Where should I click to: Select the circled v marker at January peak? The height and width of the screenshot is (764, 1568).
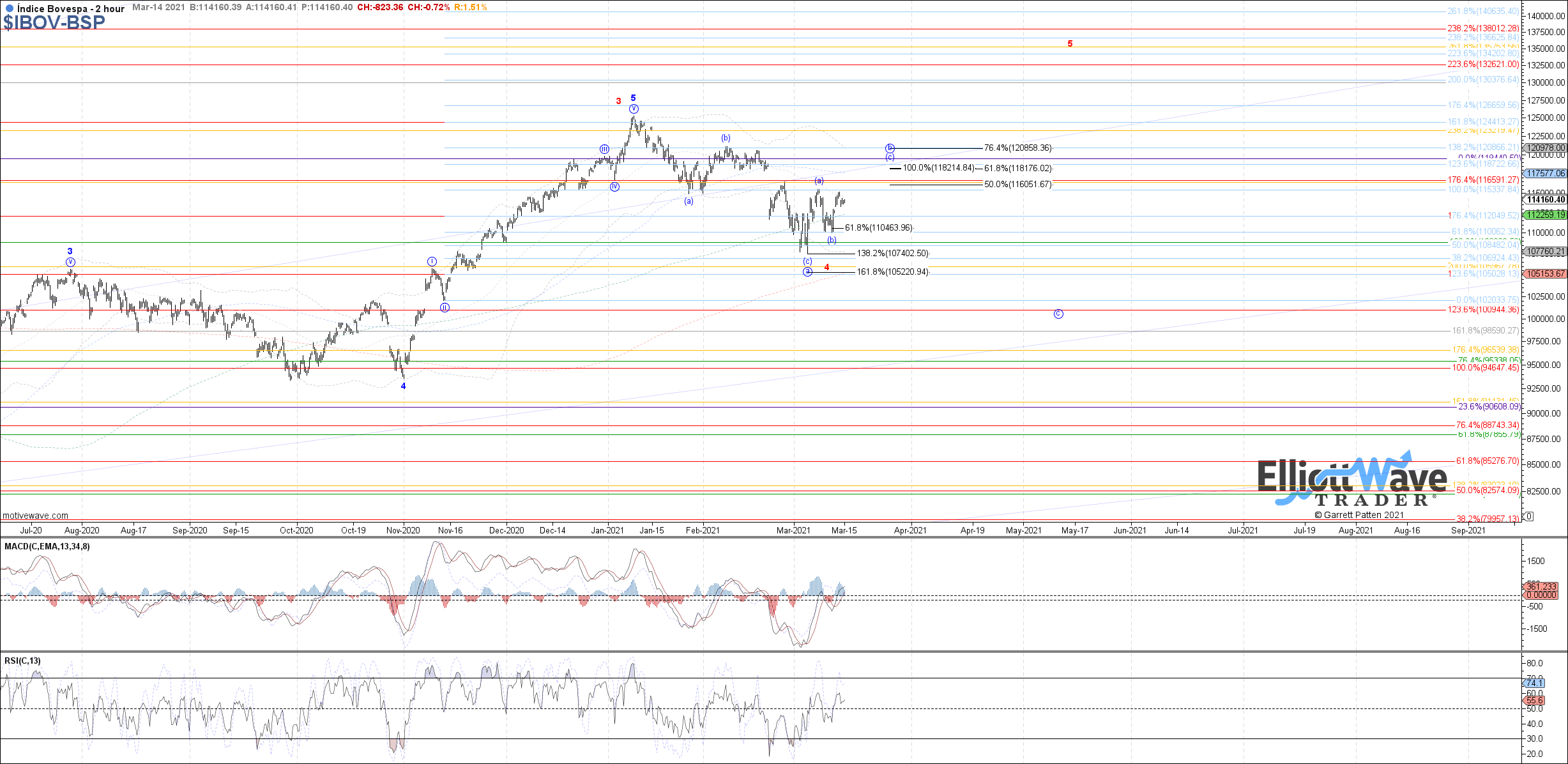(x=634, y=109)
